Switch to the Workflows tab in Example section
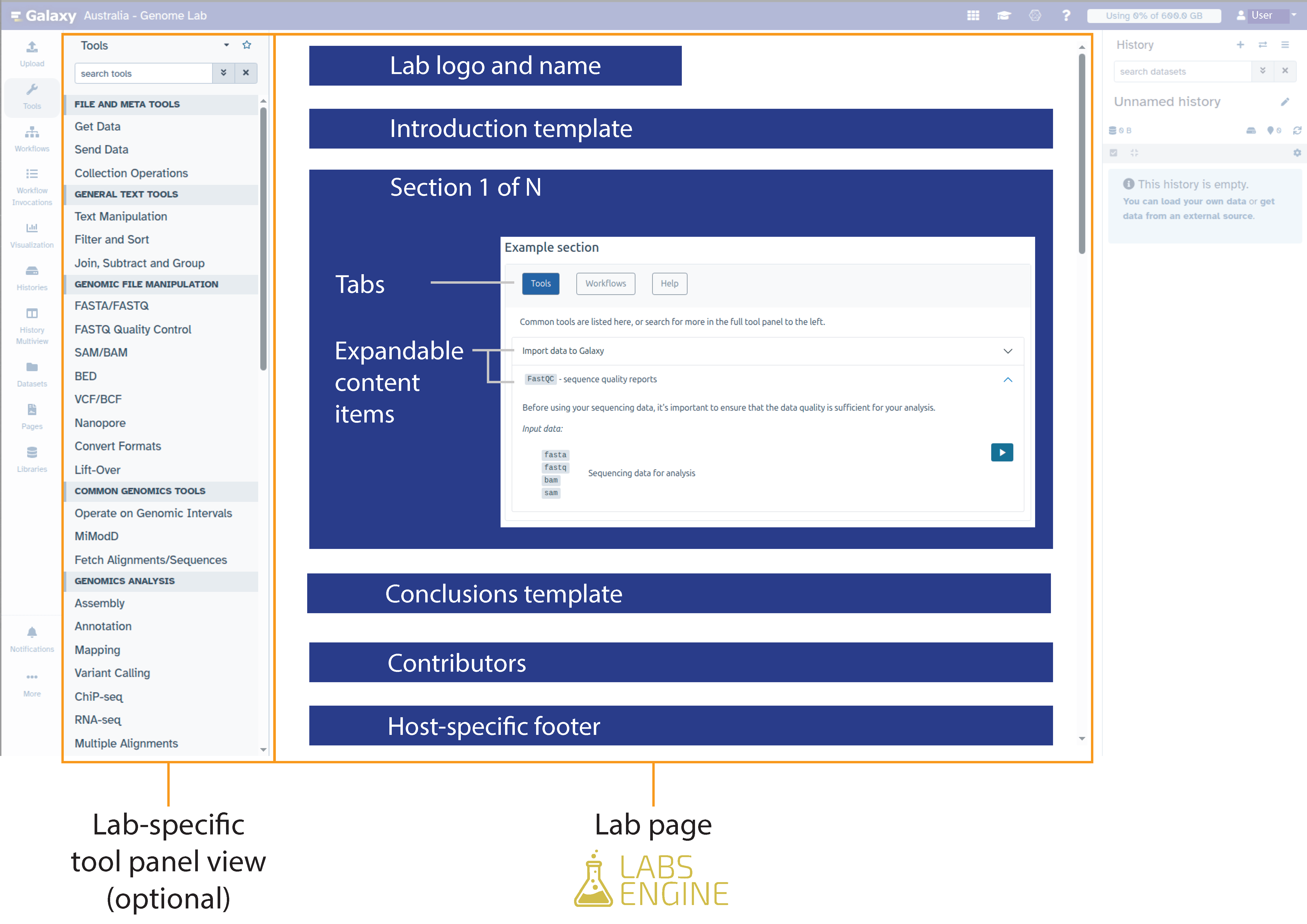Viewport: 1307px width, 924px height. (x=606, y=283)
